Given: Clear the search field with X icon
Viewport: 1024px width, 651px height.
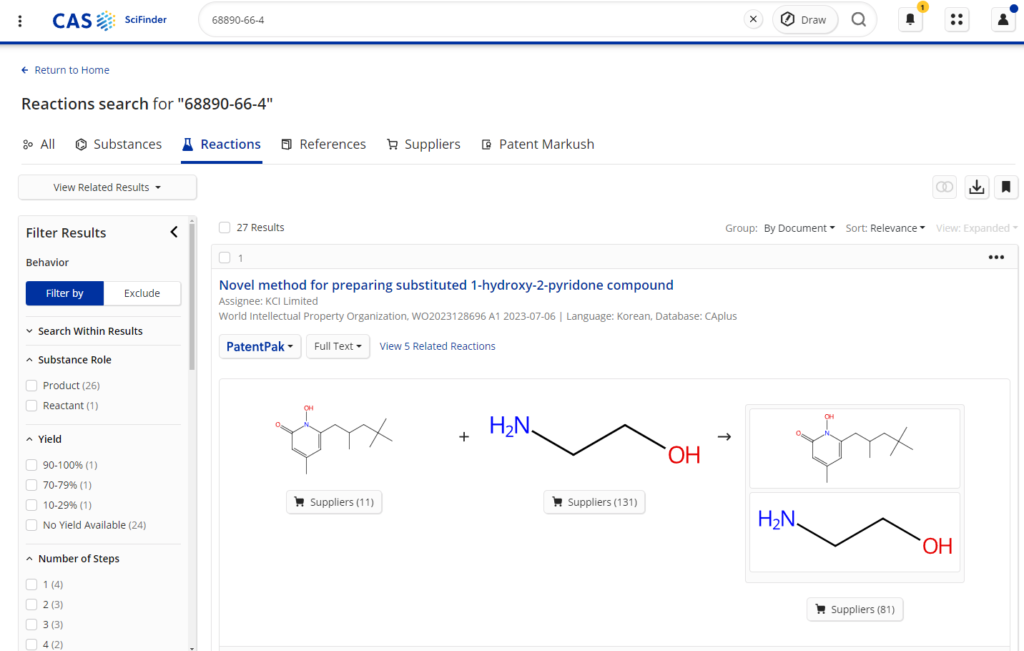Looking at the screenshot, I should (753, 20).
